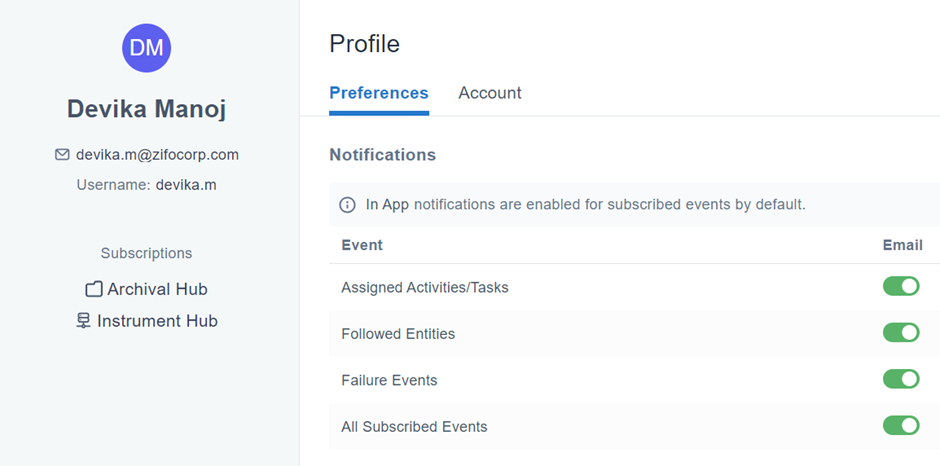940x466 pixels.
Task: Turn off Failure Events email toggle
Action: click(x=901, y=379)
